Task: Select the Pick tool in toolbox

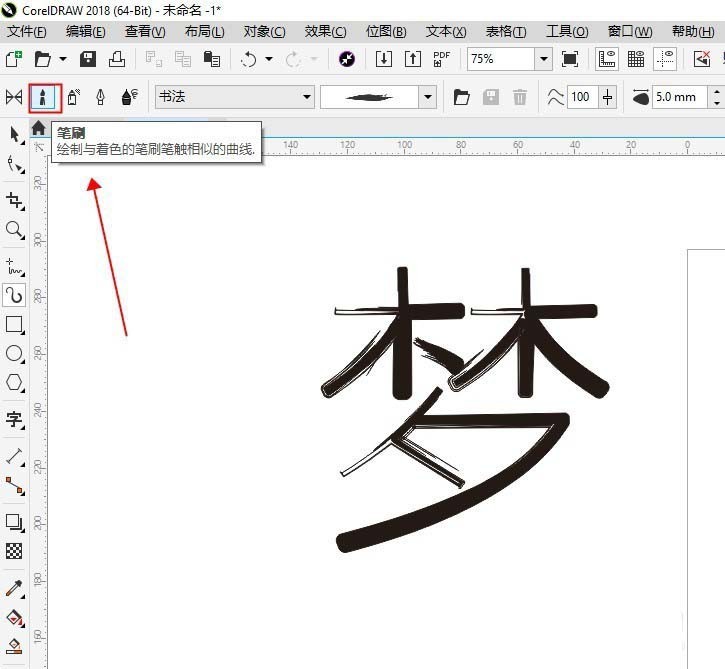Action: tap(14, 133)
